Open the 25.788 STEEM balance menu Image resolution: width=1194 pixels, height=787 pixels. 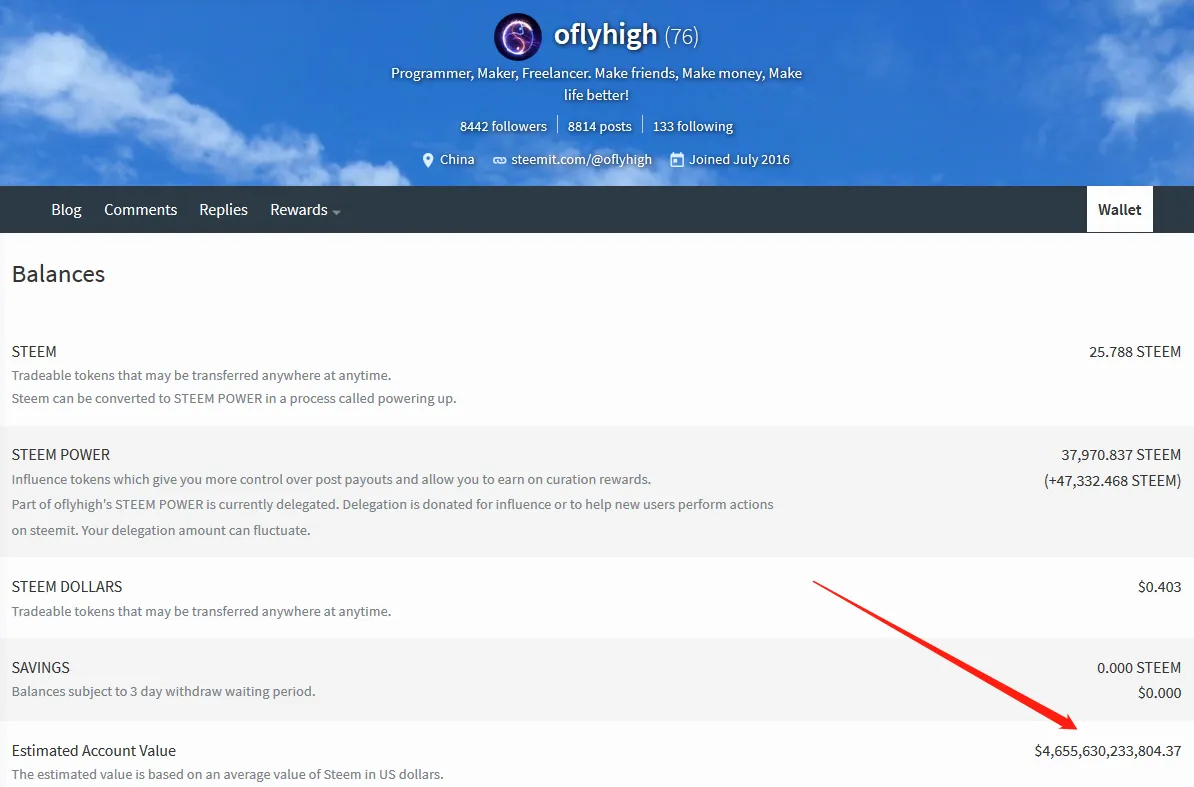pyautogui.click(x=1135, y=352)
